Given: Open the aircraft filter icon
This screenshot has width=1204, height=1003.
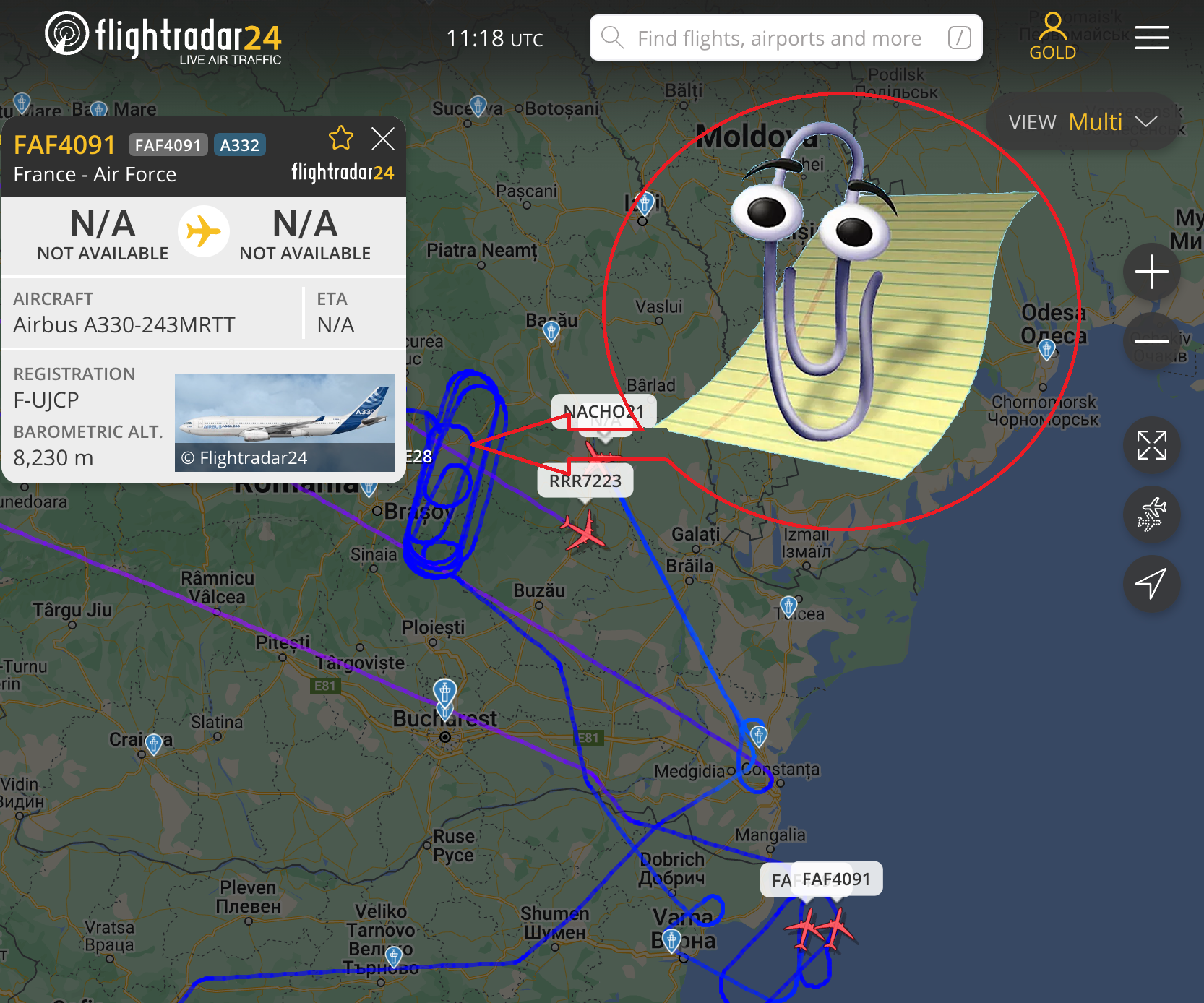Looking at the screenshot, I should click(x=1151, y=515).
